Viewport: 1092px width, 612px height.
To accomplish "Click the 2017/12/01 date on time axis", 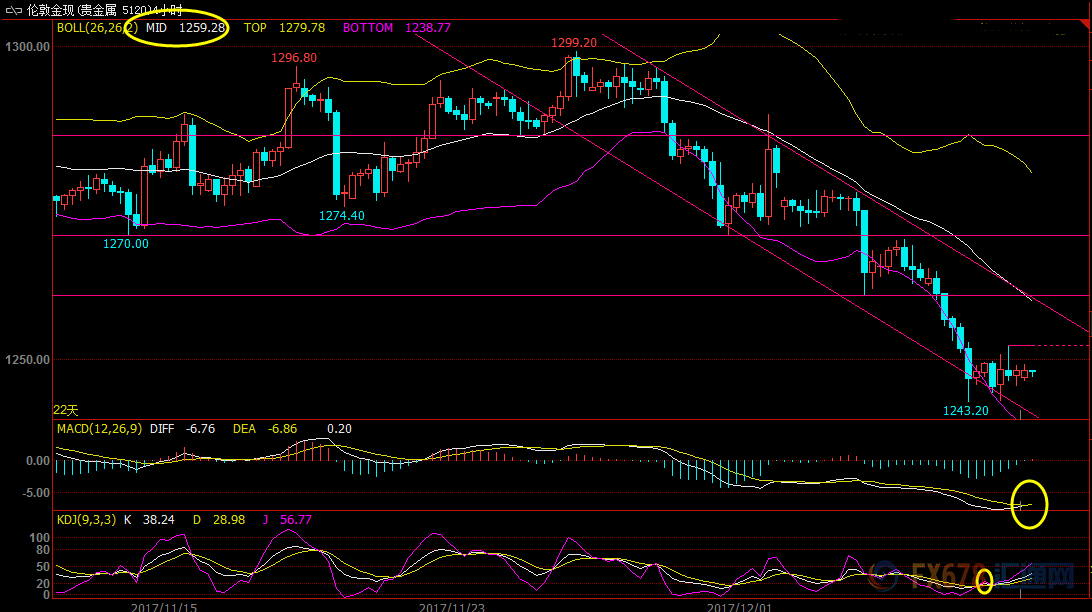I will tap(740, 606).
